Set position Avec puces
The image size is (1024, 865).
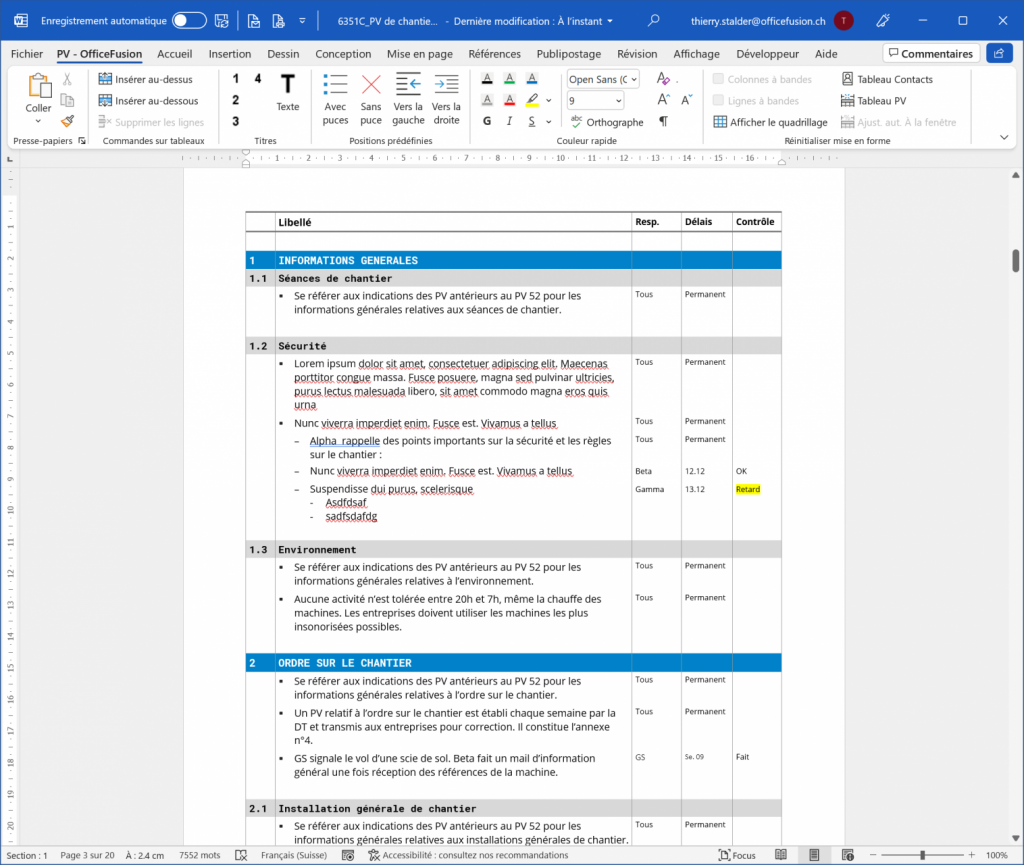(335, 99)
